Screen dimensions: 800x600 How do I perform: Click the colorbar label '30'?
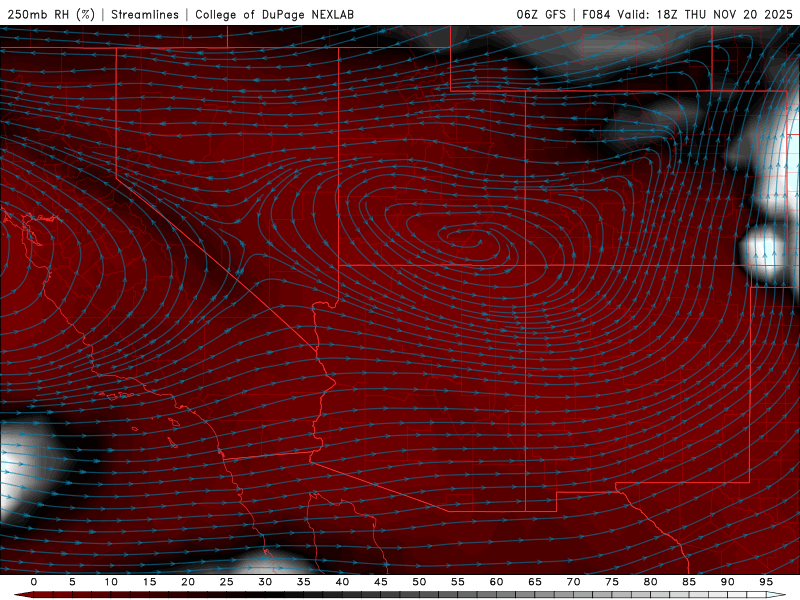(x=265, y=582)
